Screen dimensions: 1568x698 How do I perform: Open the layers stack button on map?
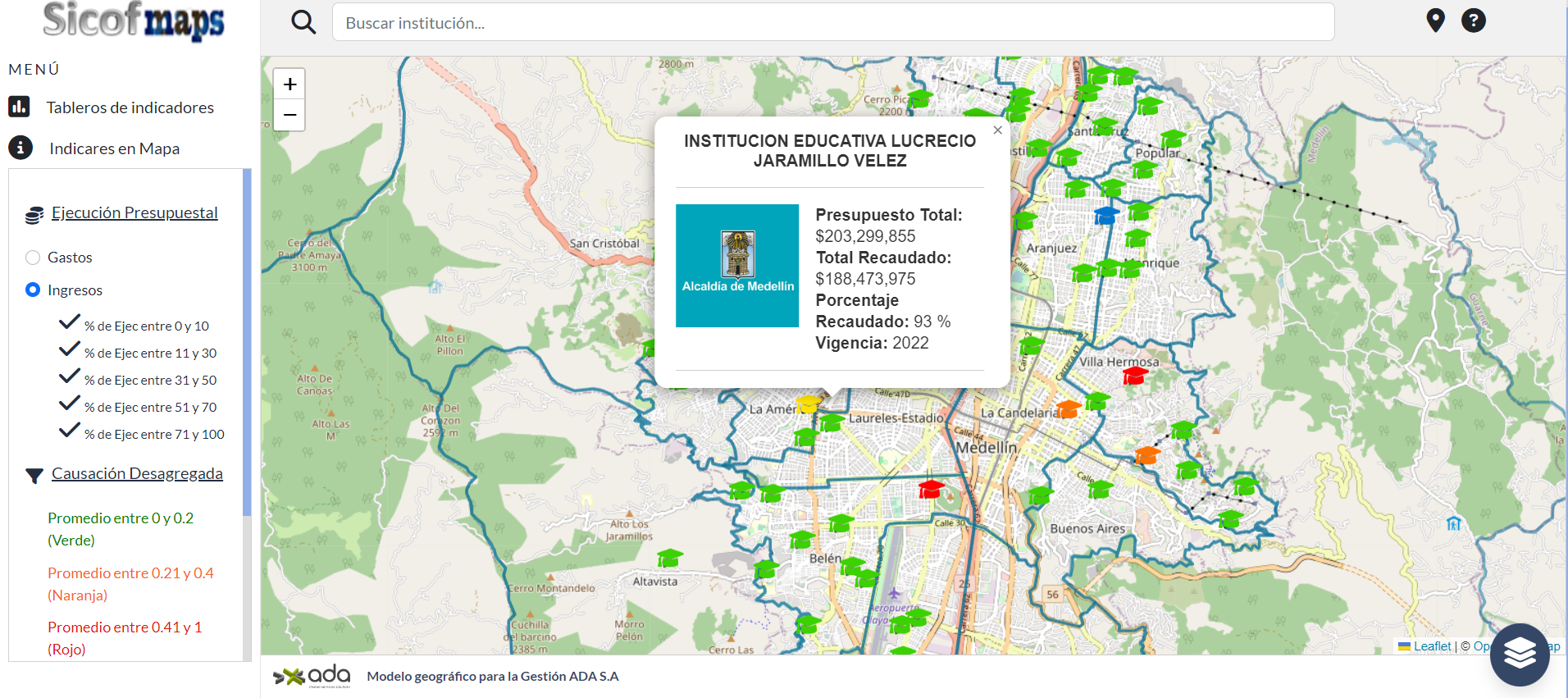coord(1519,654)
